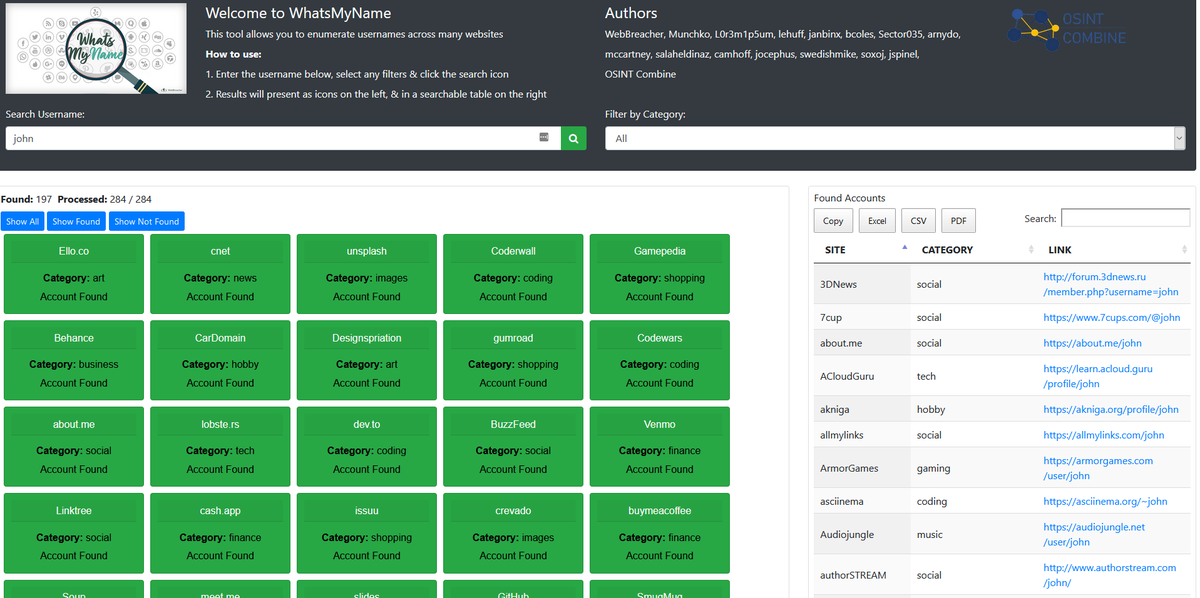Click the Copy export button
The width and height of the screenshot is (1200, 598).
click(833, 221)
